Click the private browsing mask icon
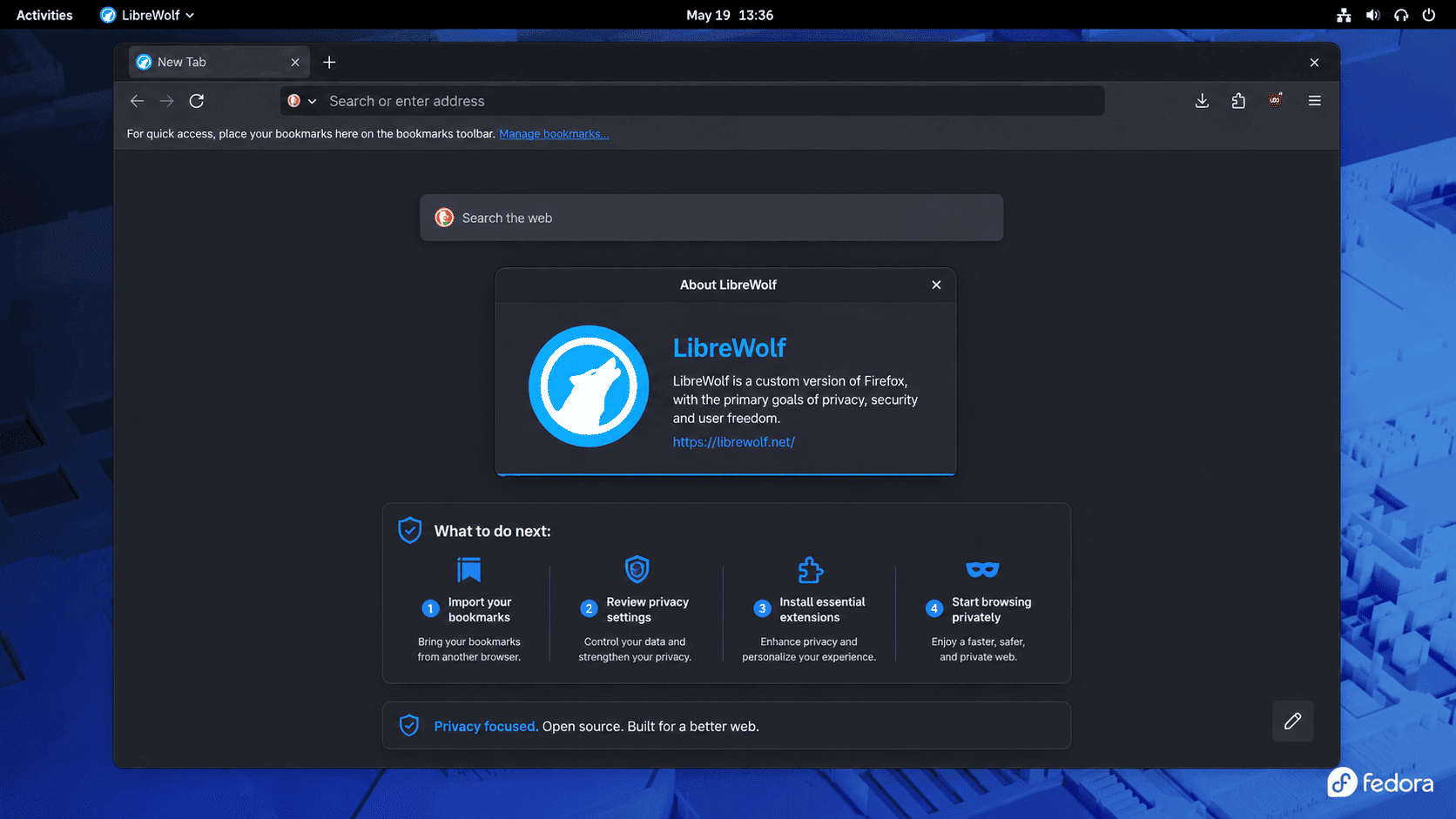 click(982, 569)
